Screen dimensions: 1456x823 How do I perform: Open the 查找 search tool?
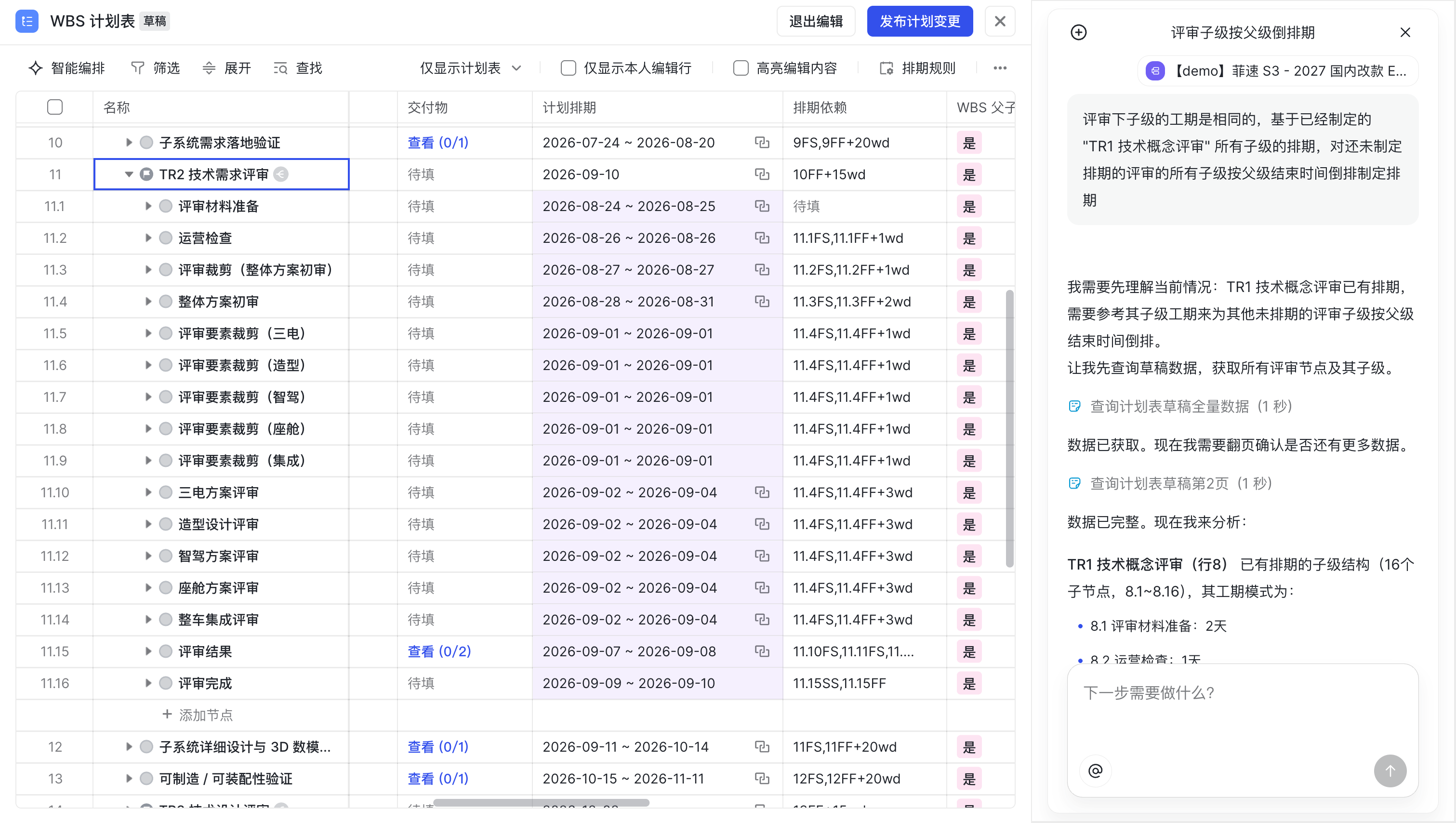(298, 68)
